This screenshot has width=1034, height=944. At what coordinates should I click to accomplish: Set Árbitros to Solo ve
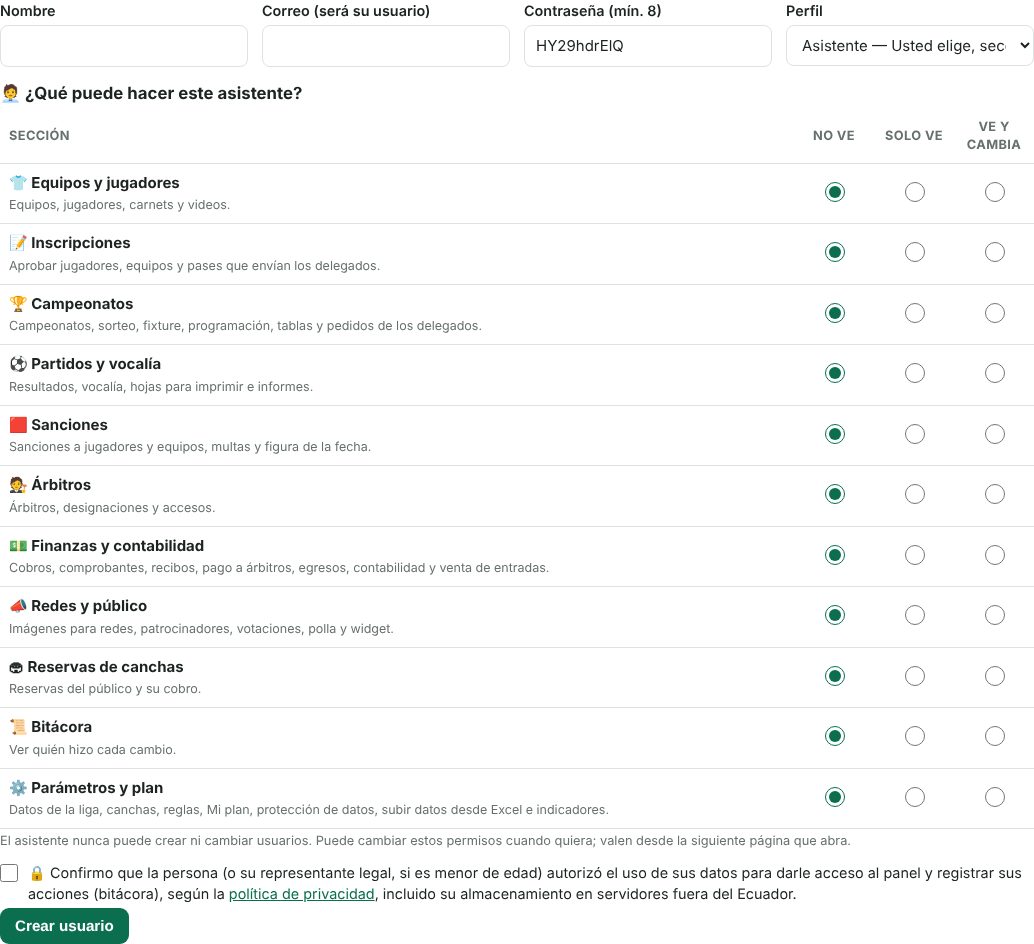[915, 494]
